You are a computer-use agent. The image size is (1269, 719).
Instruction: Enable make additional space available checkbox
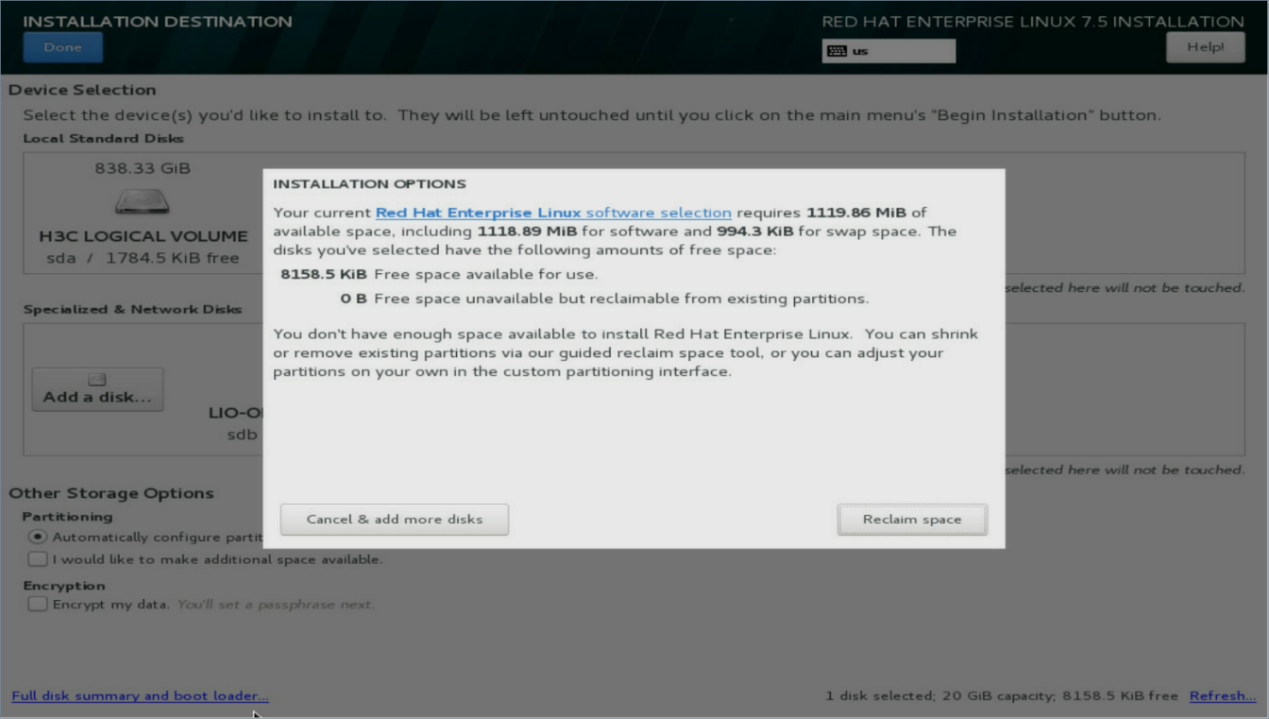[38, 559]
